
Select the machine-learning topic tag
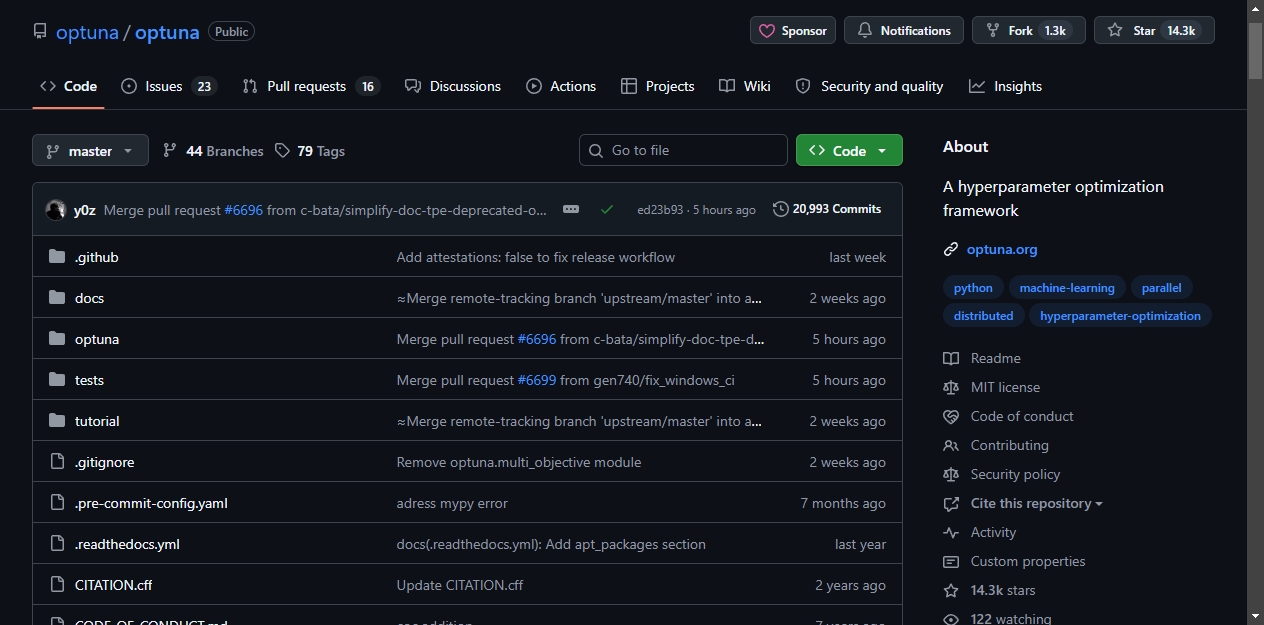pyautogui.click(x=1067, y=288)
